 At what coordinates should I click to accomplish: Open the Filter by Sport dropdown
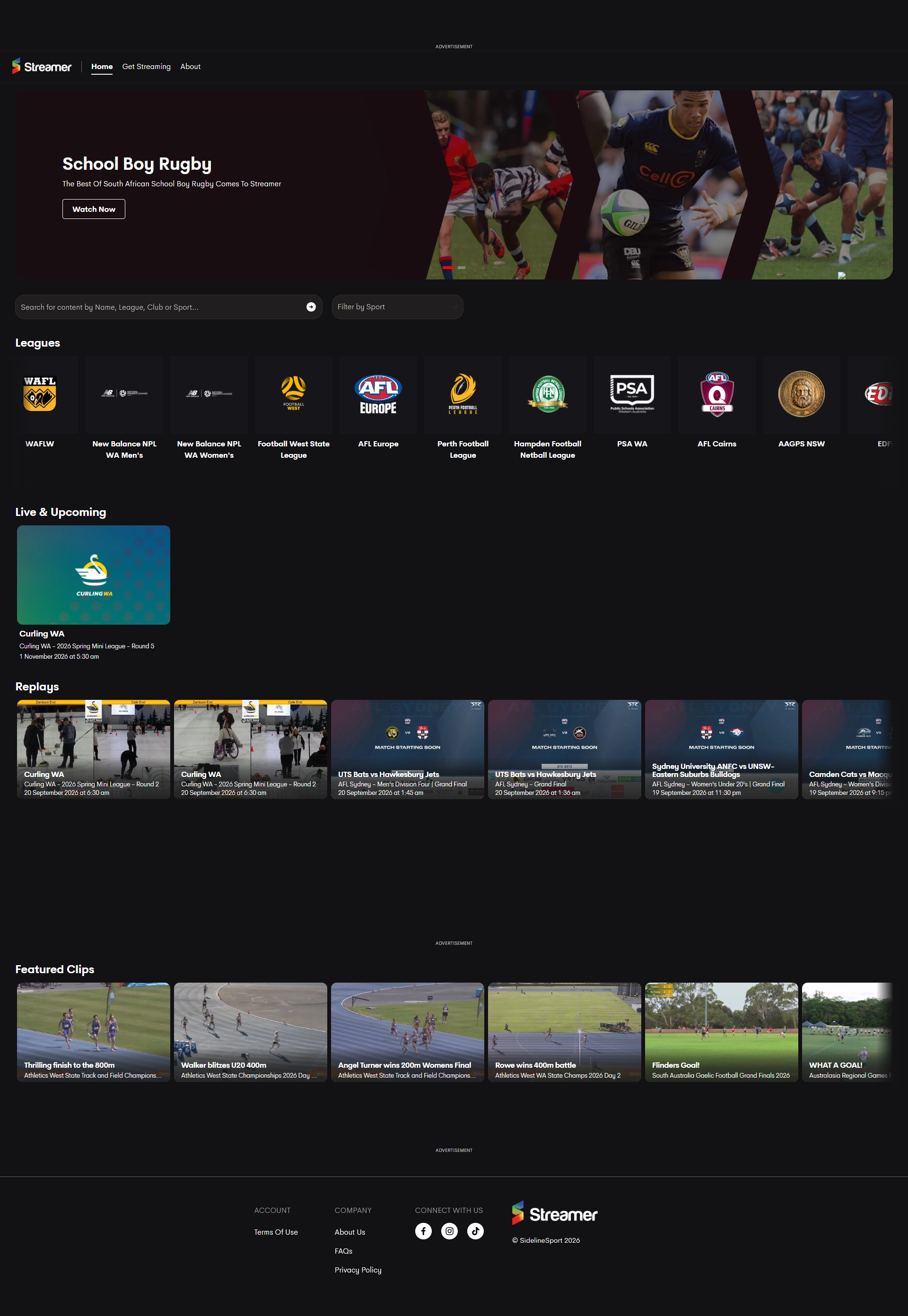tap(397, 307)
